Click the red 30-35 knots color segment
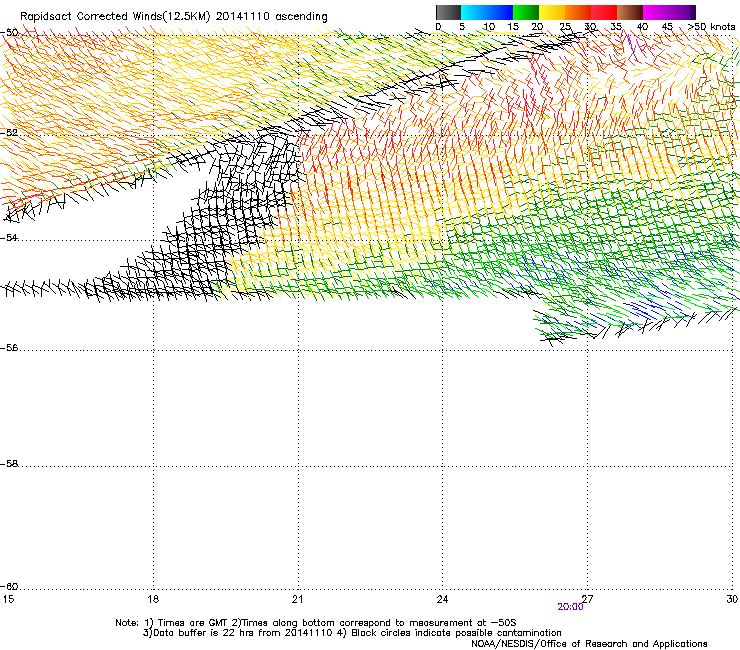 pyautogui.click(x=604, y=12)
